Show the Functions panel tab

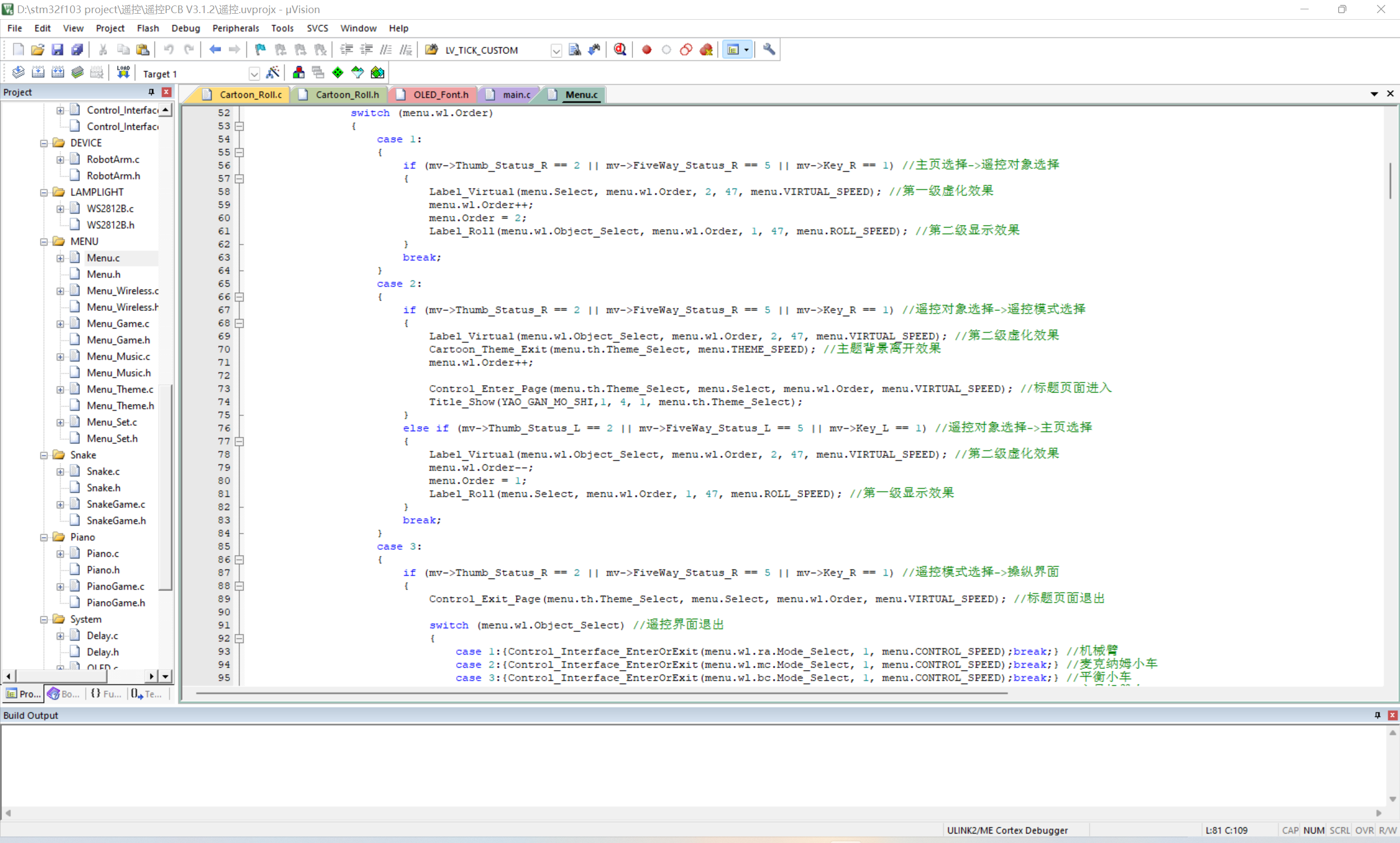pos(106,694)
